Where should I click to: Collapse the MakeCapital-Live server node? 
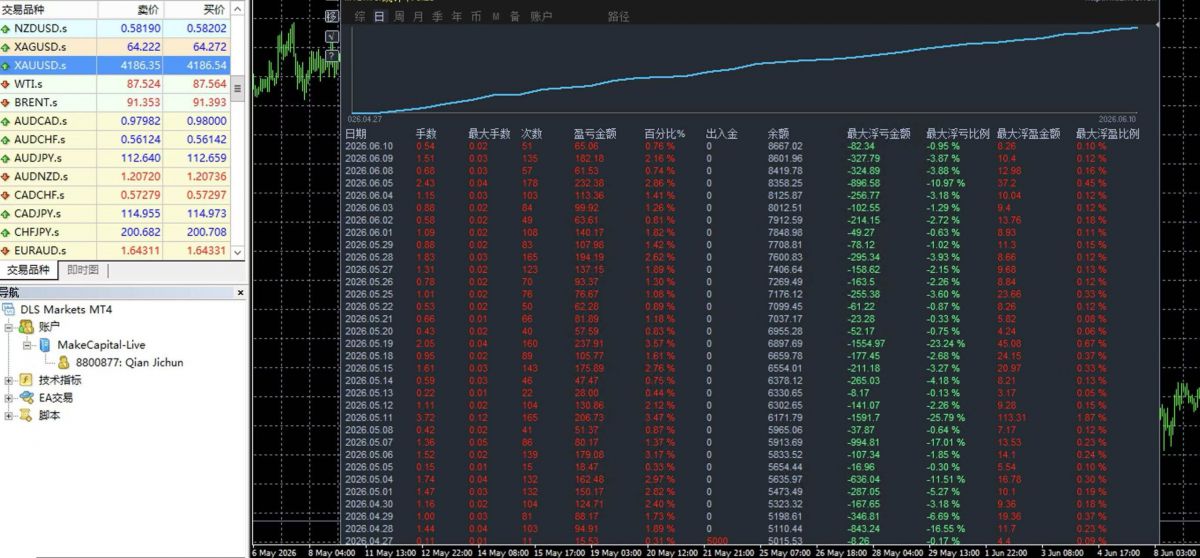27,345
